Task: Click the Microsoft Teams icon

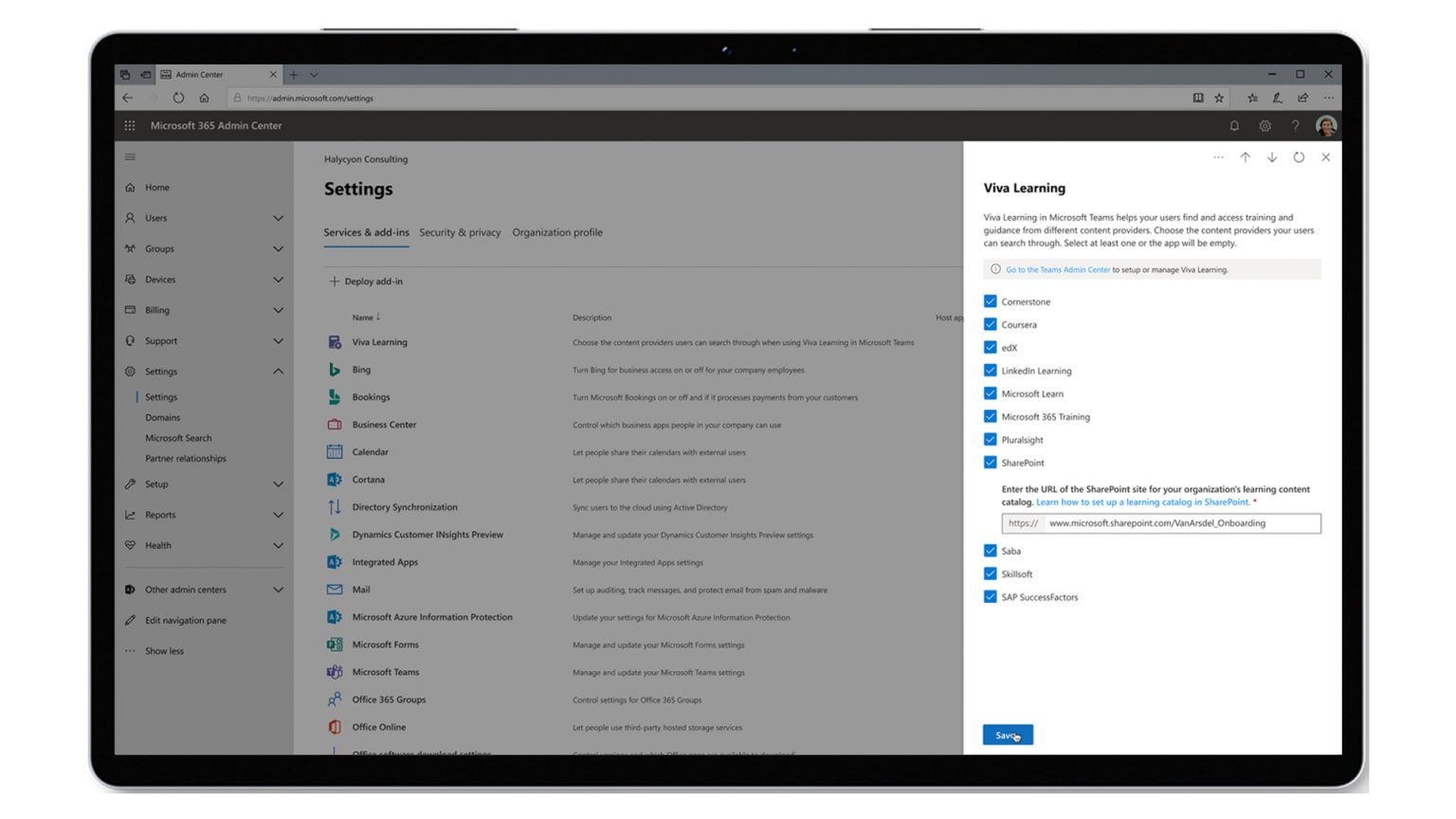Action: click(335, 672)
